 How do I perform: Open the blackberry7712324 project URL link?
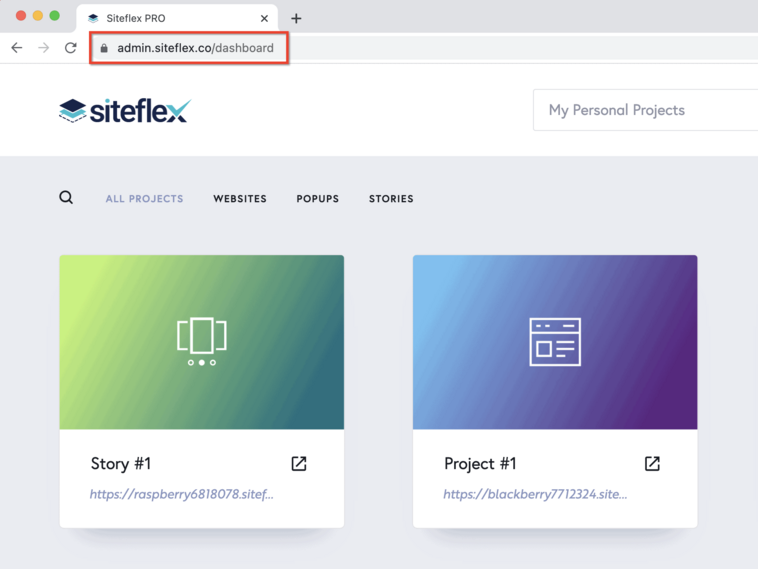pyautogui.click(x=535, y=494)
